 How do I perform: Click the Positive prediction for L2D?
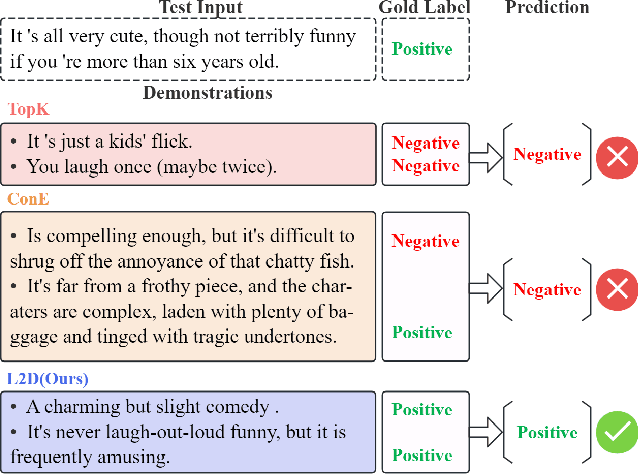[547, 433]
